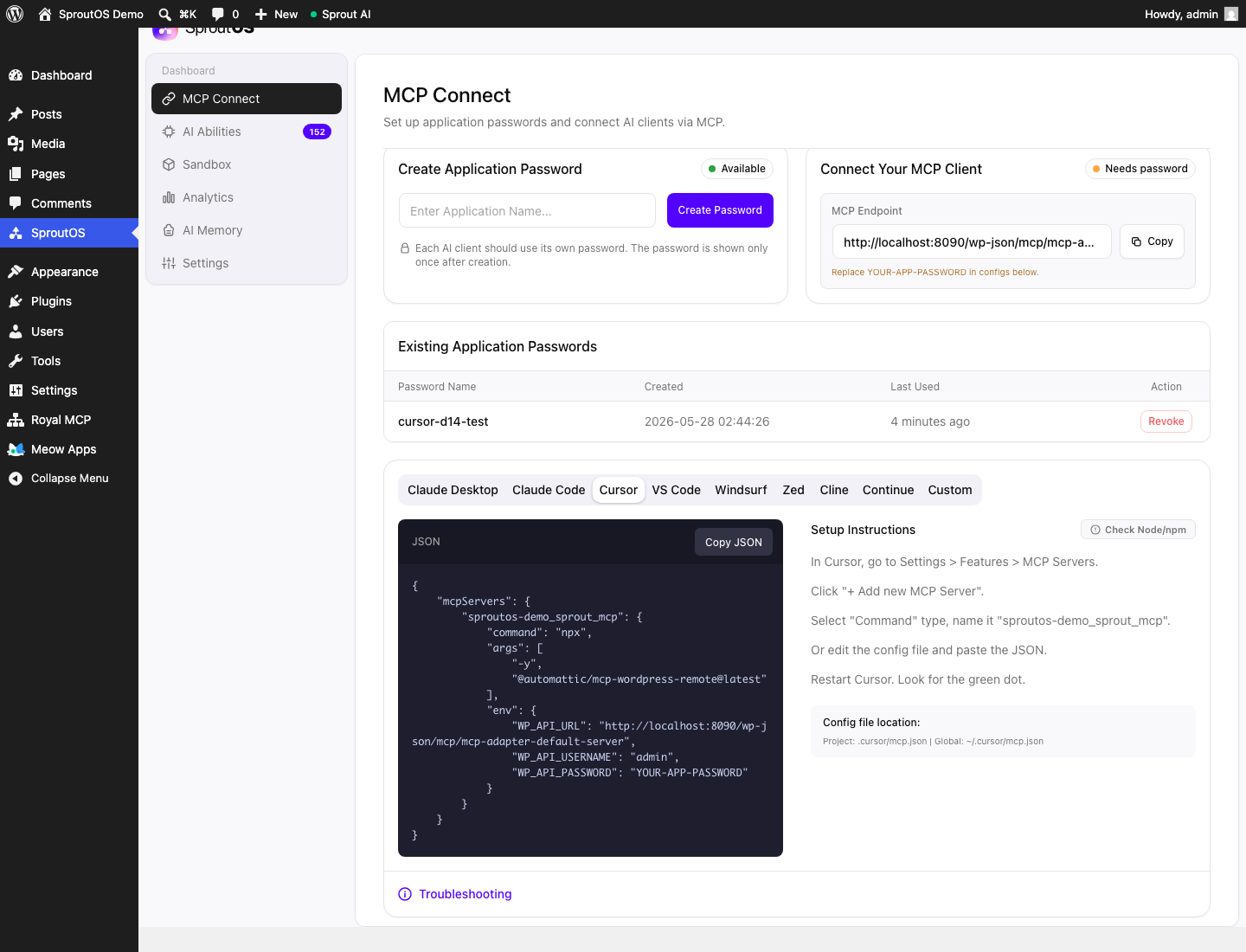The height and width of the screenshot is (952, 1246).
Task: Switch to the Custom tab
Action: pos(950,490)
